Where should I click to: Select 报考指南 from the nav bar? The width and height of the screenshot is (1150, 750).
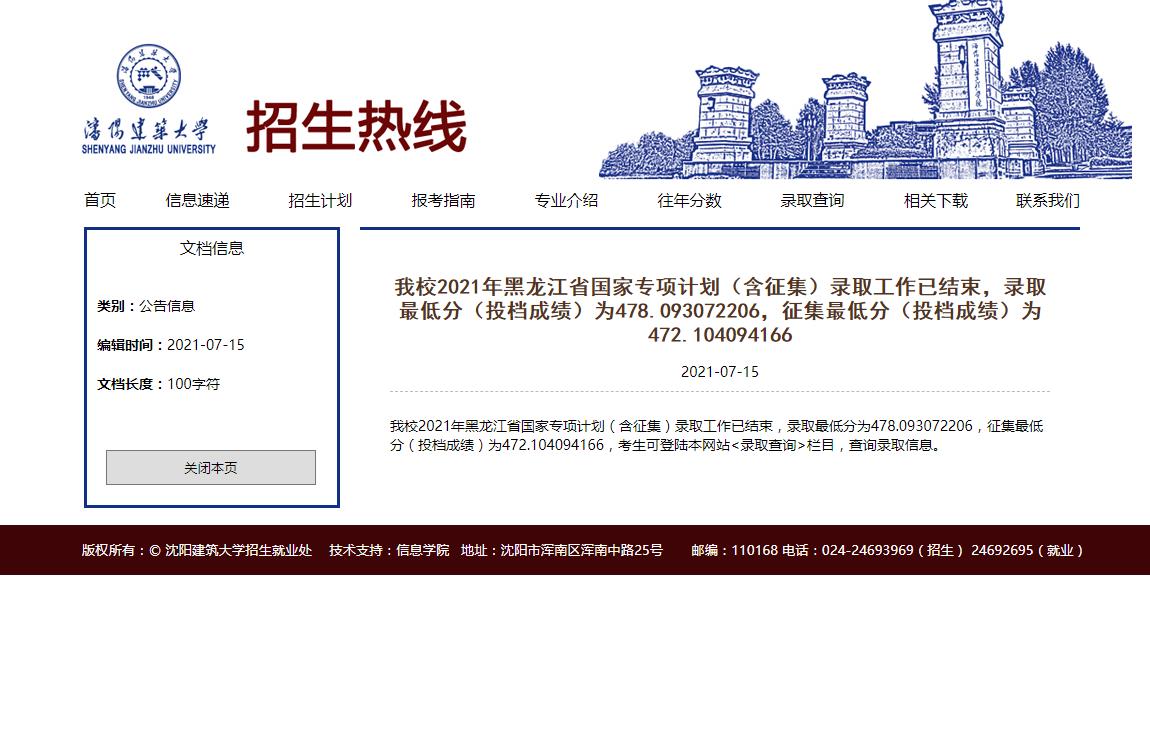[444, 200]
